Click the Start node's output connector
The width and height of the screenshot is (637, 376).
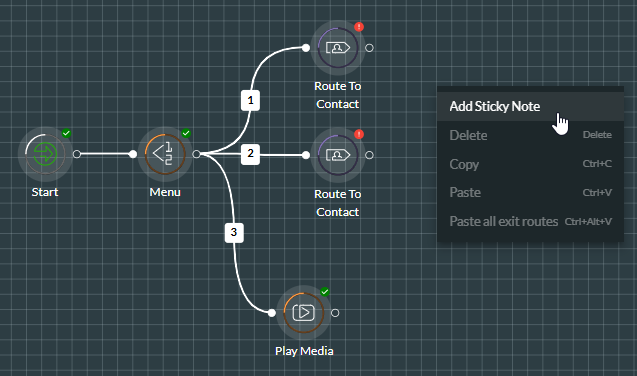77,154
